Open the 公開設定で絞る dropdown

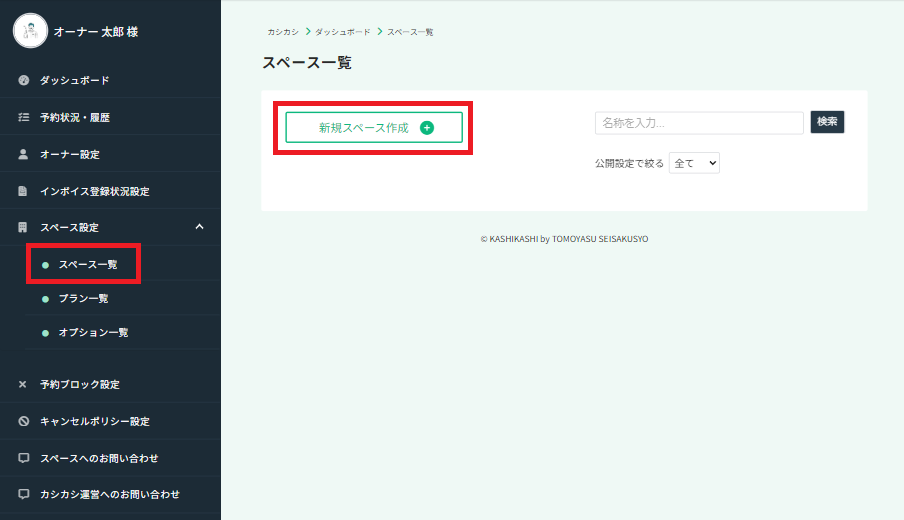click(694, 163)
